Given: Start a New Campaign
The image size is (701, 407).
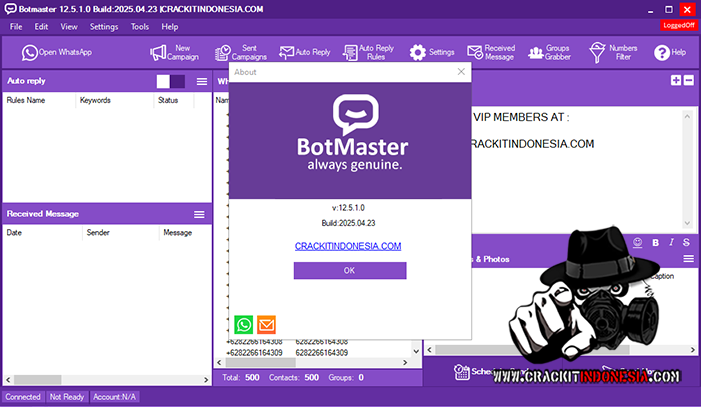Looking at the screenshot, I should 170,52.
